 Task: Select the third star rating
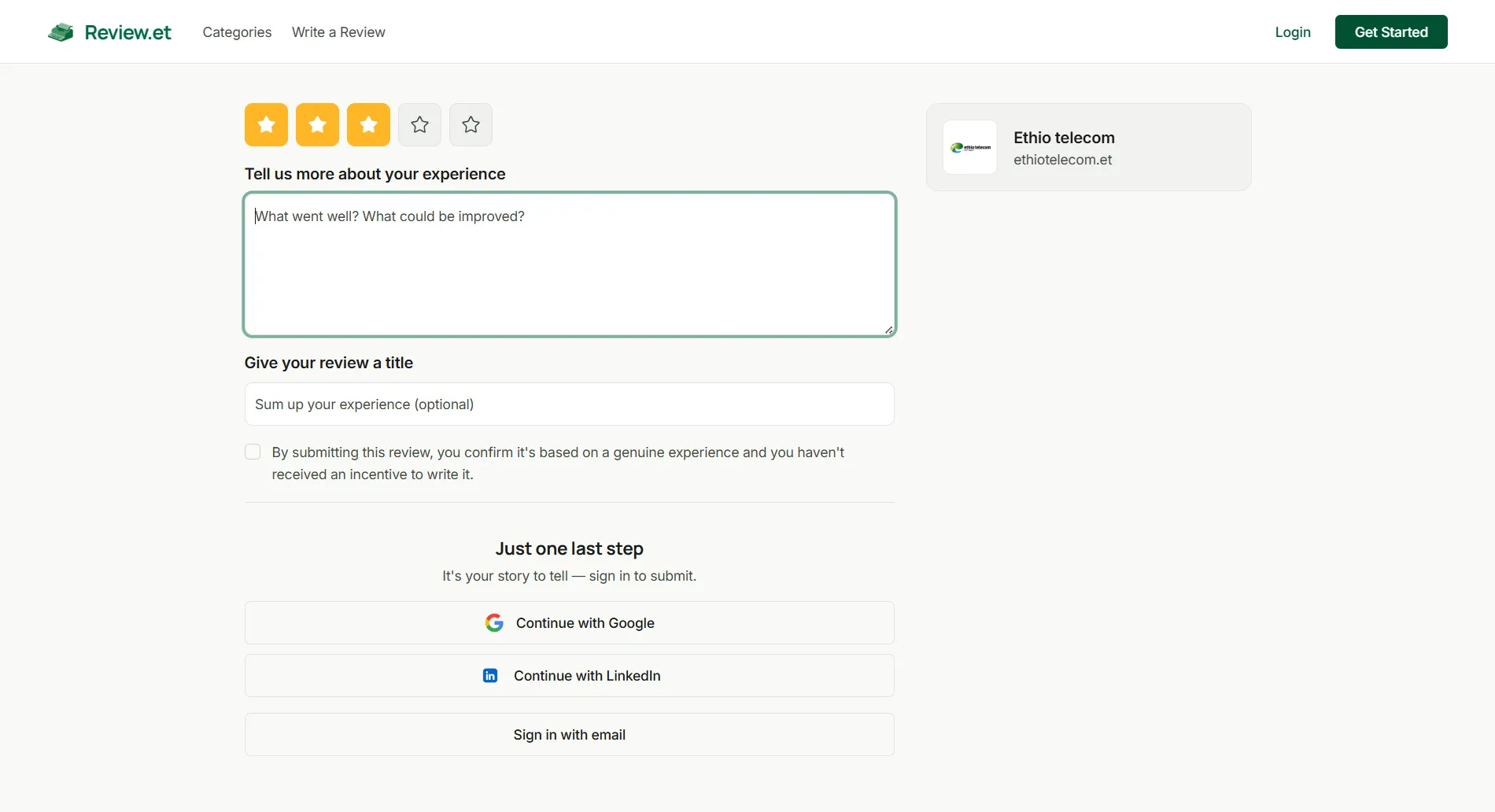coord(368,124)
